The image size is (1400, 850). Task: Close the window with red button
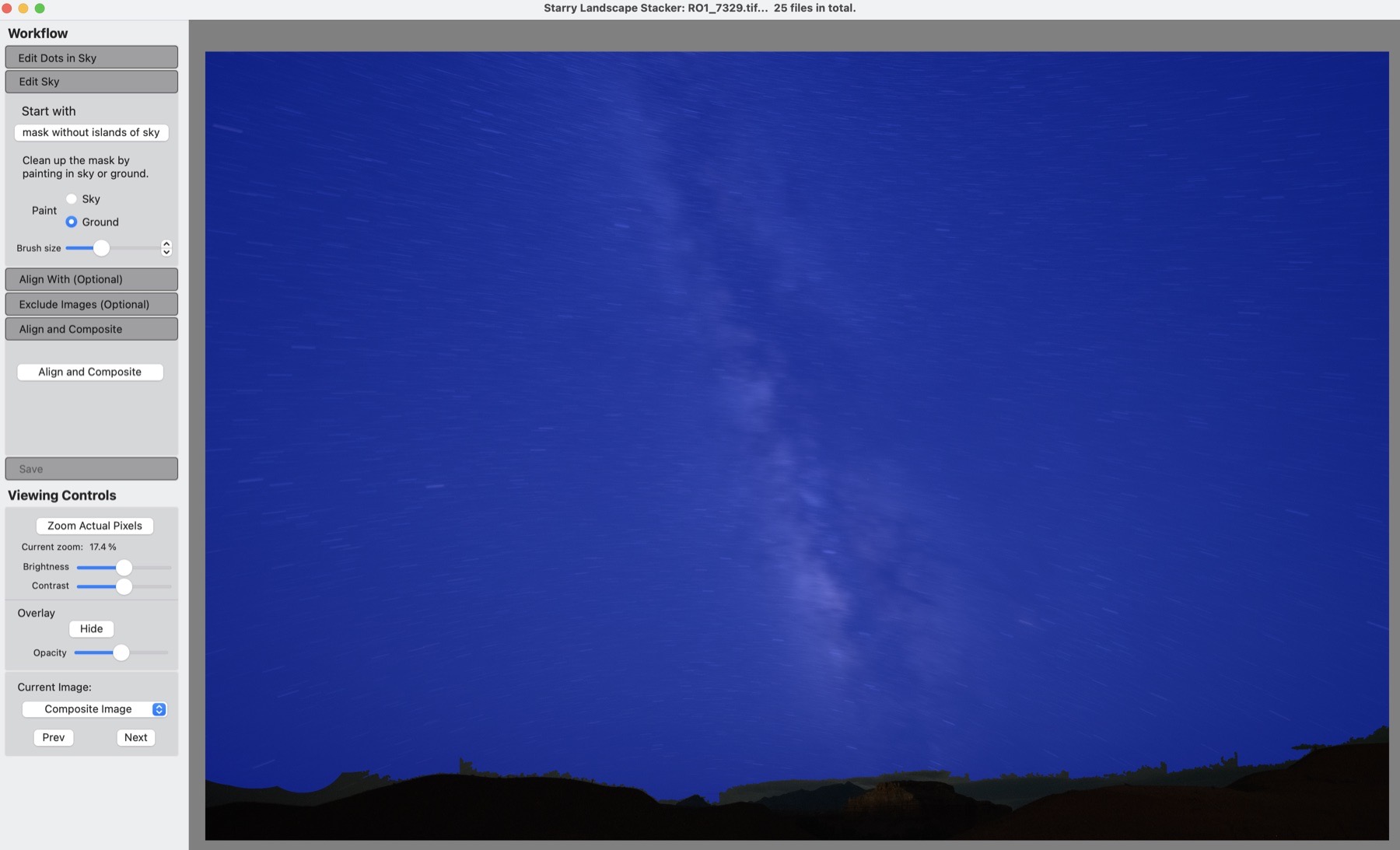pos(7,8)
